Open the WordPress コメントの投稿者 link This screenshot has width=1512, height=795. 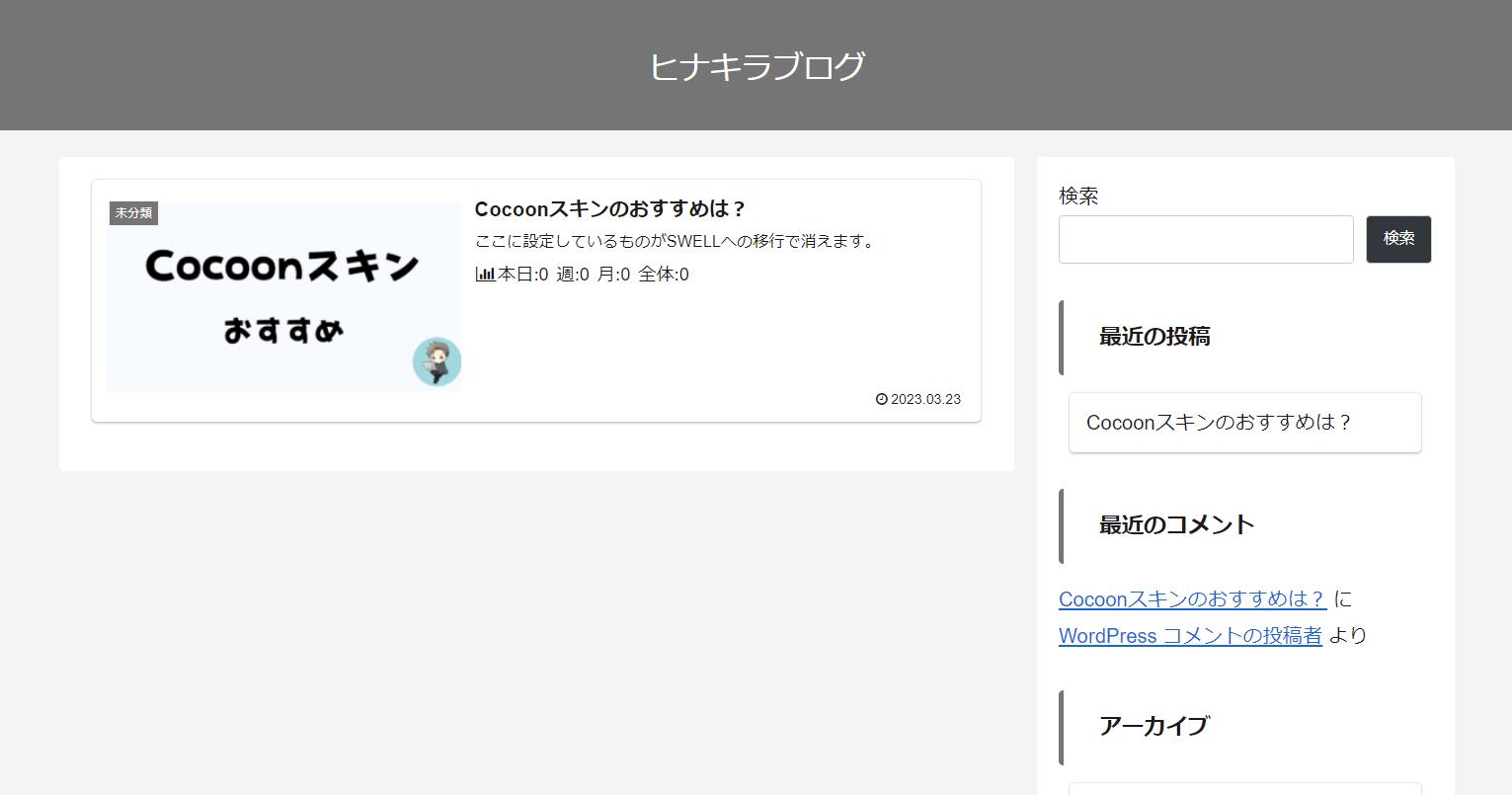[x=1190, y=636]
